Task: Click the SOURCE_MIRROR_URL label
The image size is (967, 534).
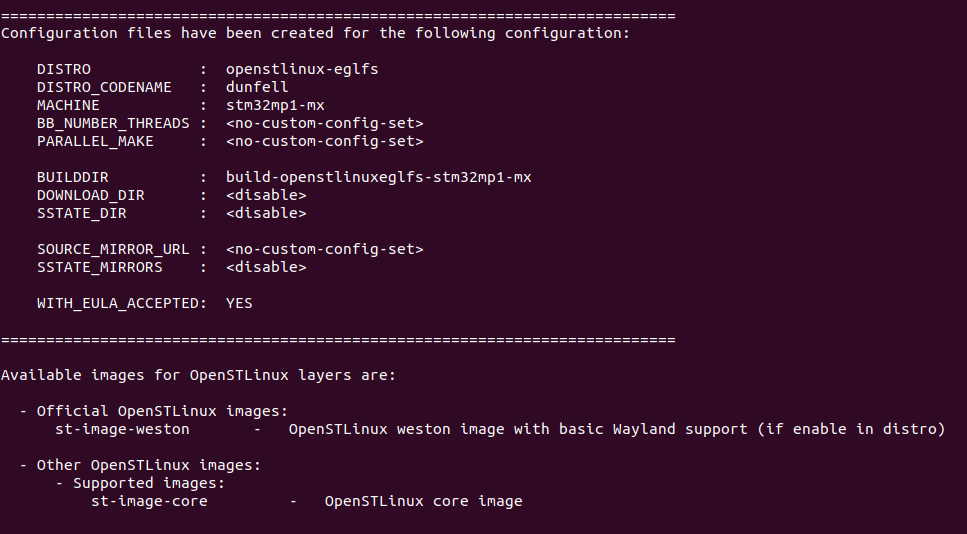Action: pos(113,250)
